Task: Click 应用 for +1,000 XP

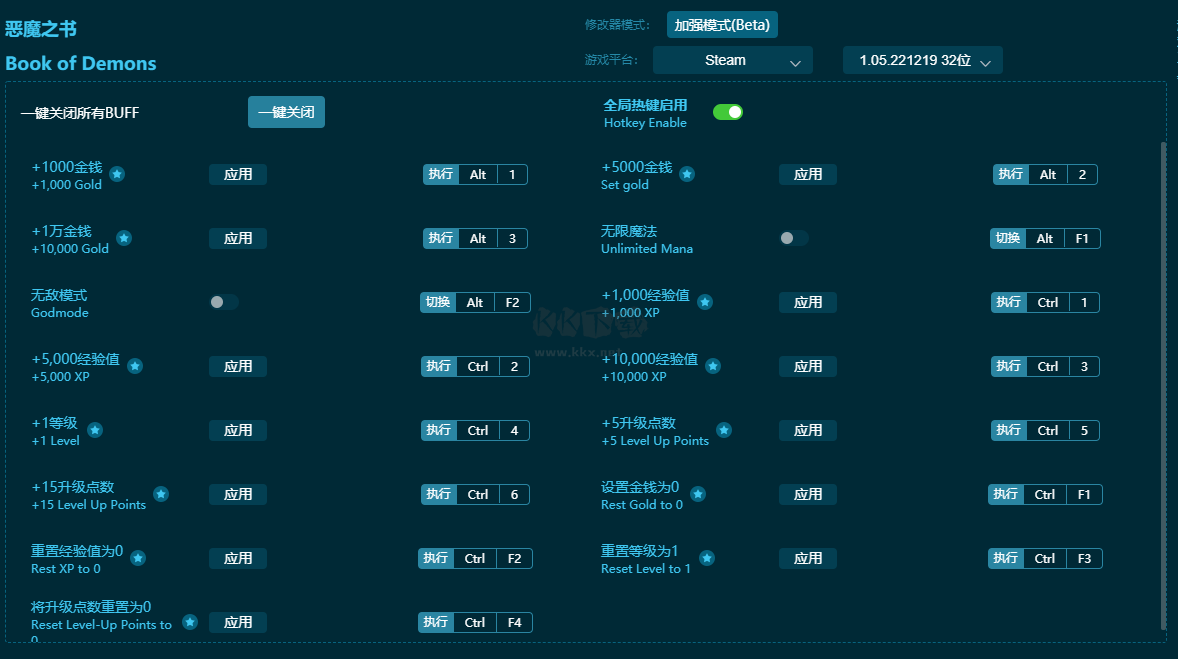Action: pos(808,302)
